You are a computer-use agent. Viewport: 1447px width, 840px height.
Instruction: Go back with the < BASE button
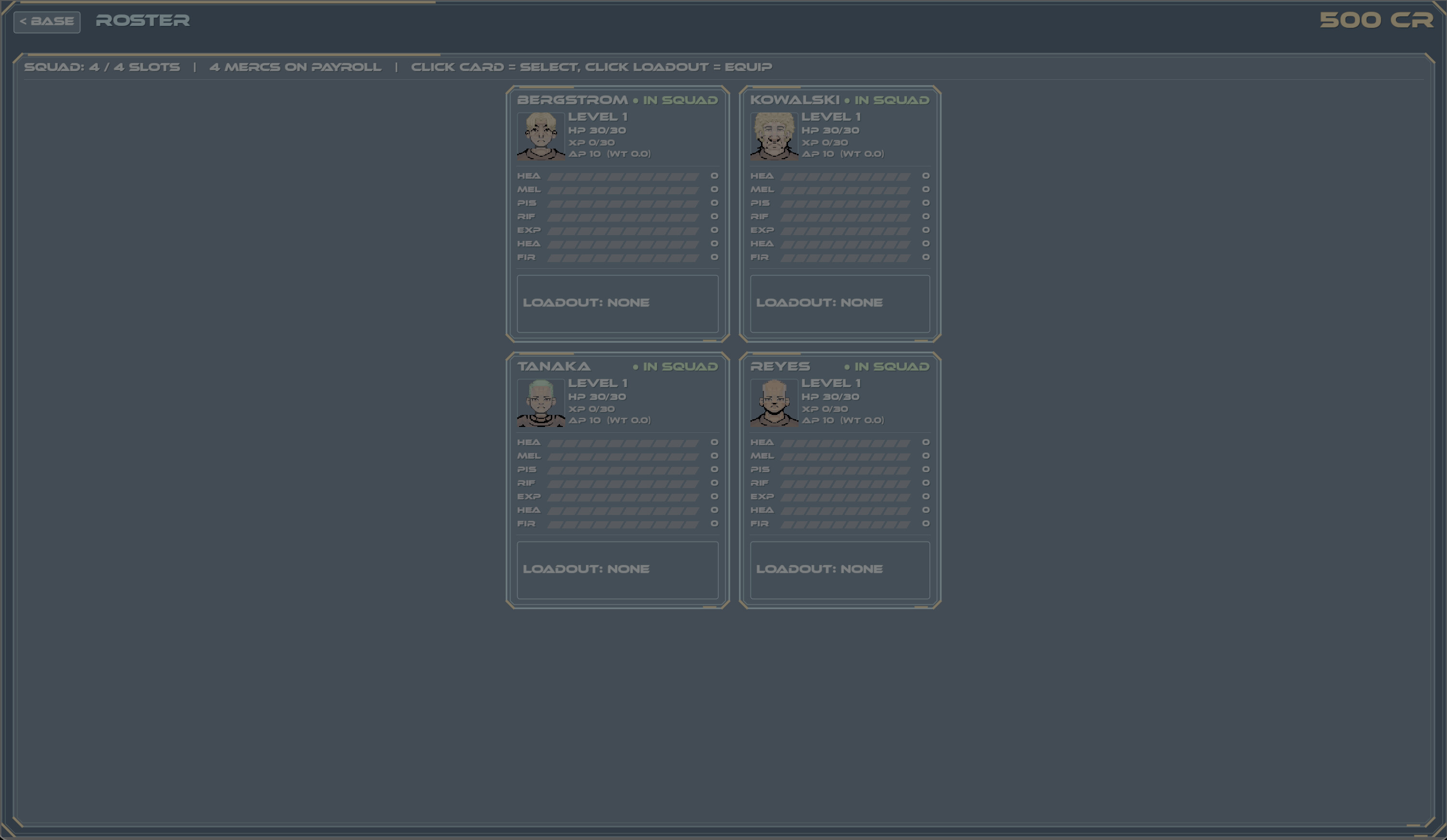(47, 22)
